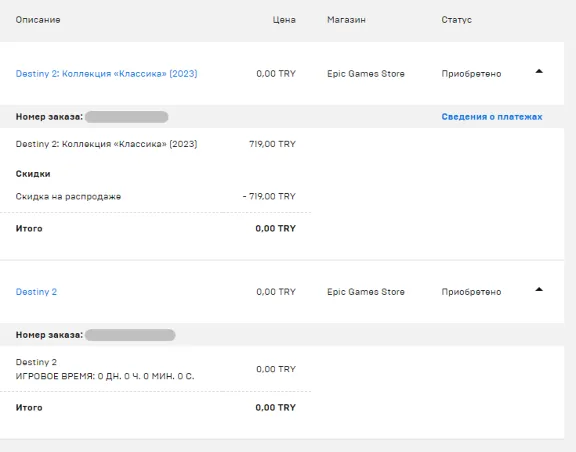Click Приобретено status of Classic Collection order
This screenshot has height=452, width=576.
[471, 74]
